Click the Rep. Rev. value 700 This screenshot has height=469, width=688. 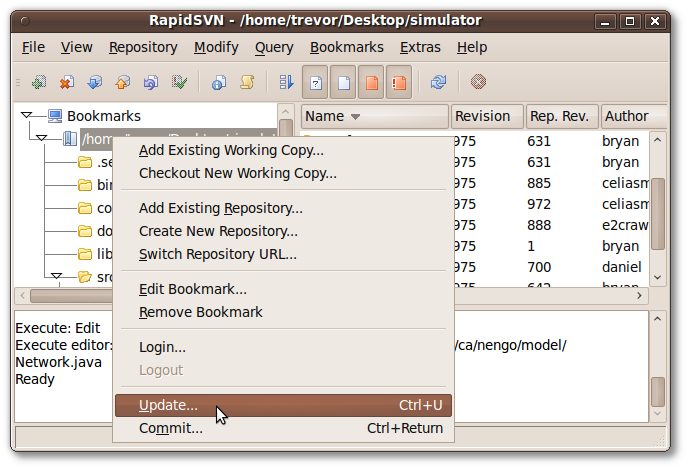pyautogui.click(x=539, y=267)
